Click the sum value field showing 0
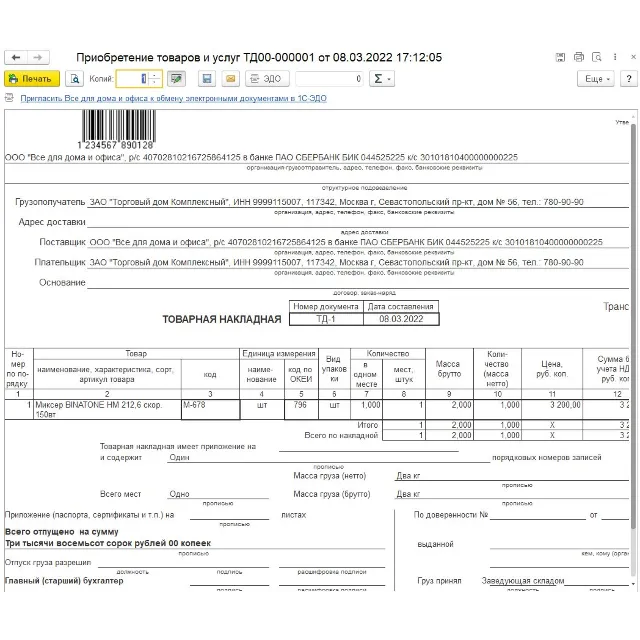This screenshot has width=640, height=640. click(329, 79)
